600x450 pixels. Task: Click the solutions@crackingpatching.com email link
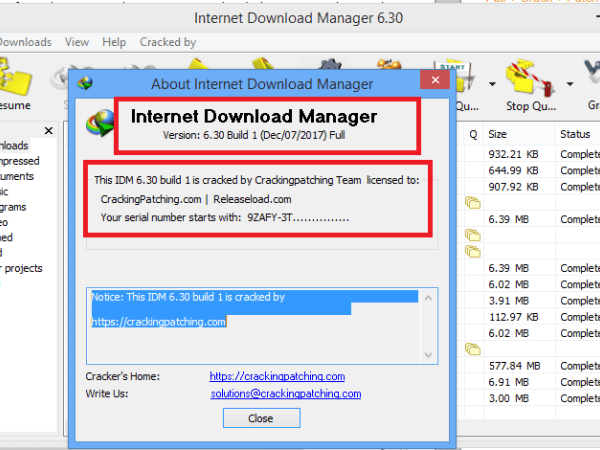pos(285,394)
